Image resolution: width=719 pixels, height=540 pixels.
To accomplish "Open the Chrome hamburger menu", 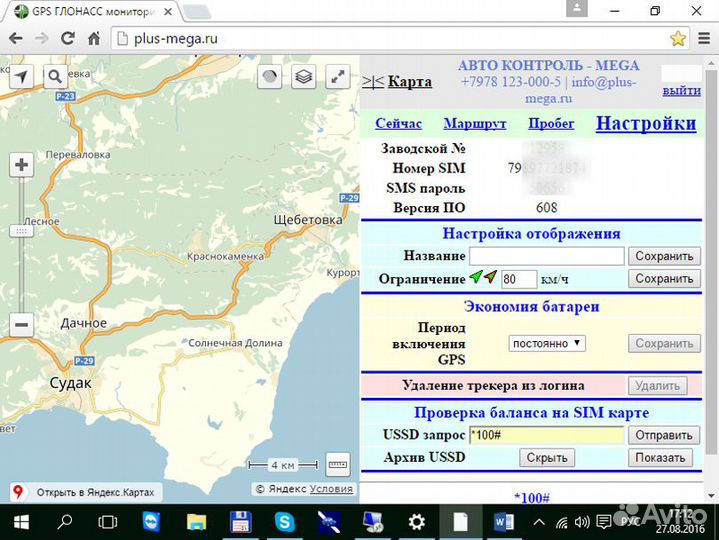I will point(704,39).
